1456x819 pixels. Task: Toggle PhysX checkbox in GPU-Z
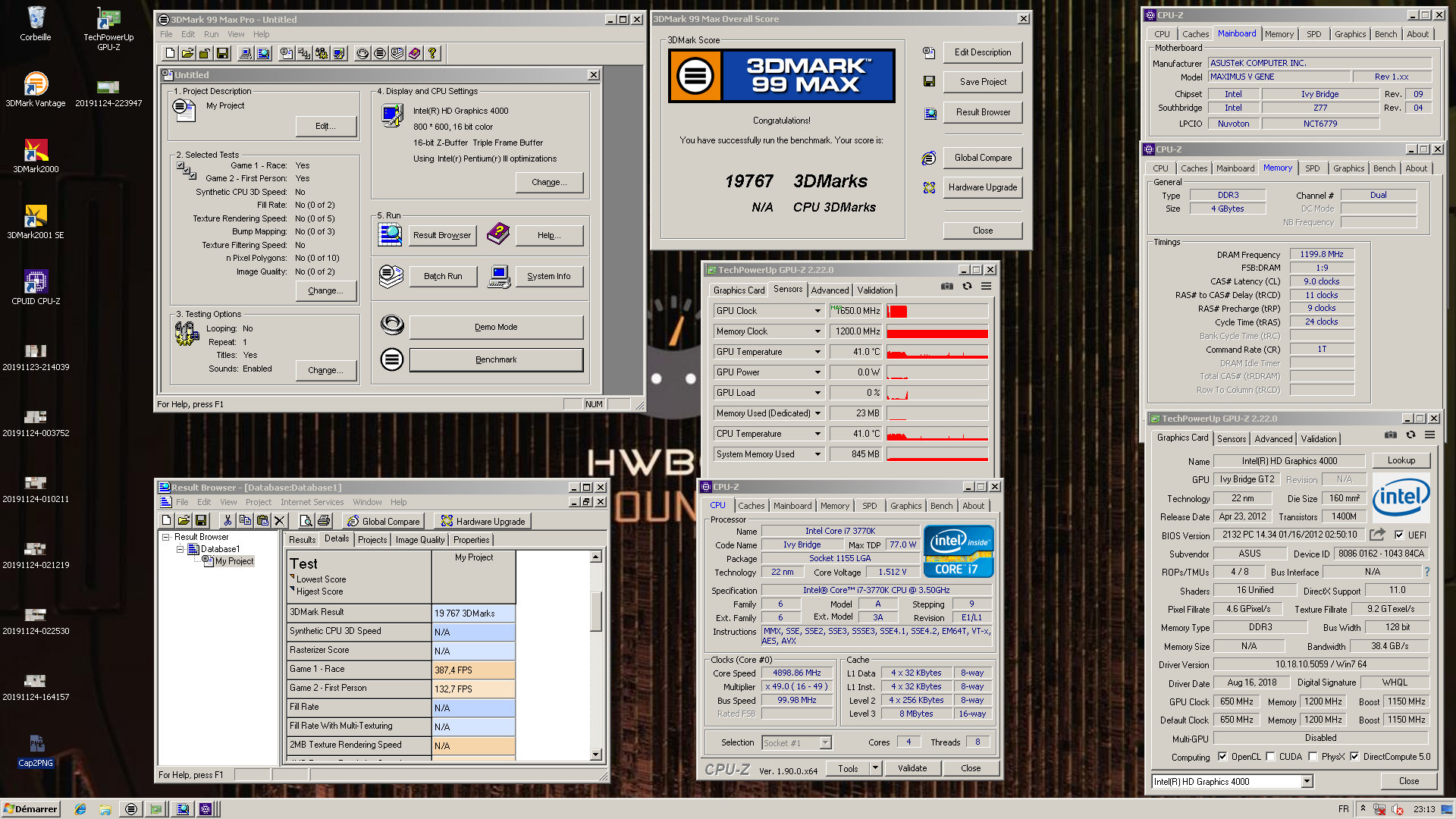pos(1313,756)
